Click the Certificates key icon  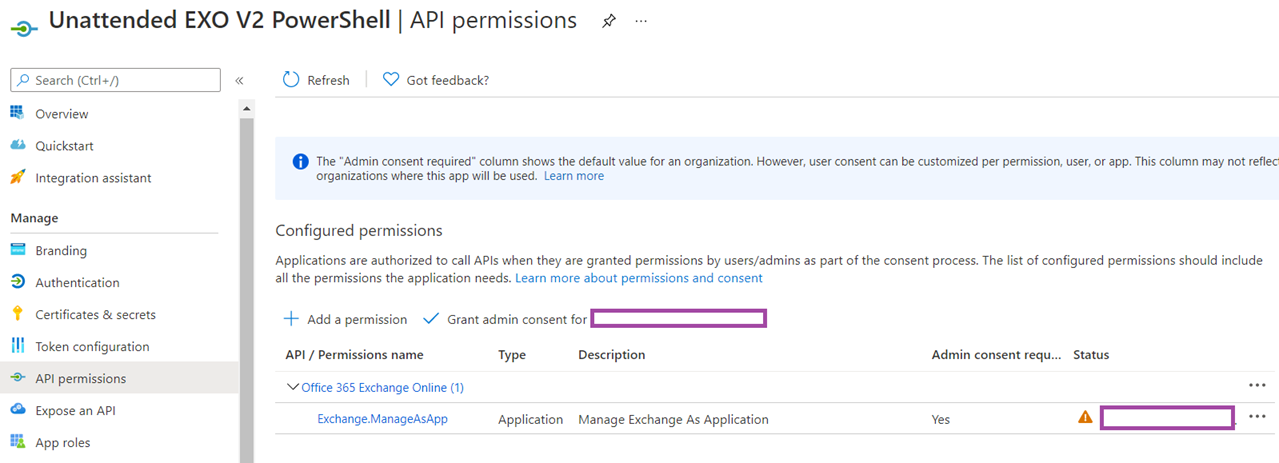(x=17, y=314)
